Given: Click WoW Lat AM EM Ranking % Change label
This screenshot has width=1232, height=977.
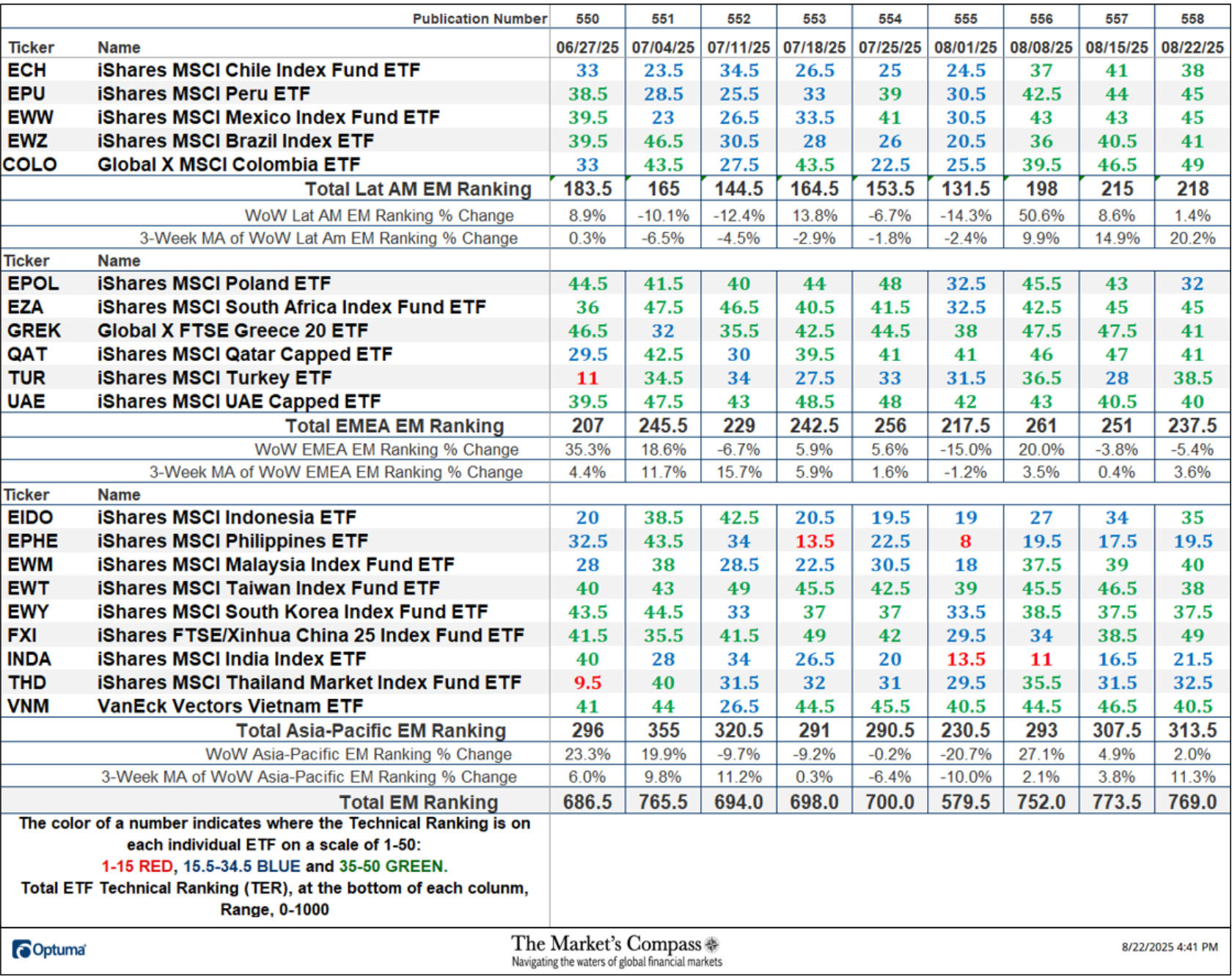Looking at the screenshot, I should (379, 216).
